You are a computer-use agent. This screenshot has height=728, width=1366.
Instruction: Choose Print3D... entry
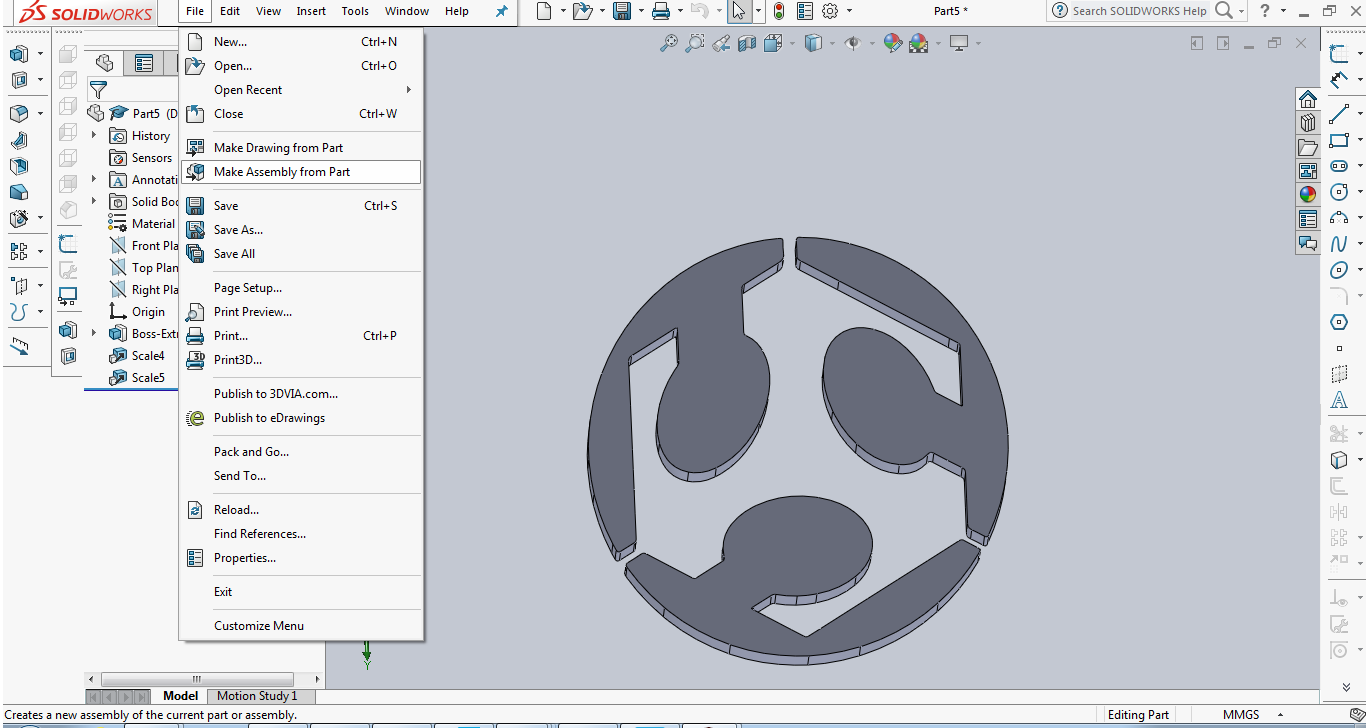coord(301,360)
